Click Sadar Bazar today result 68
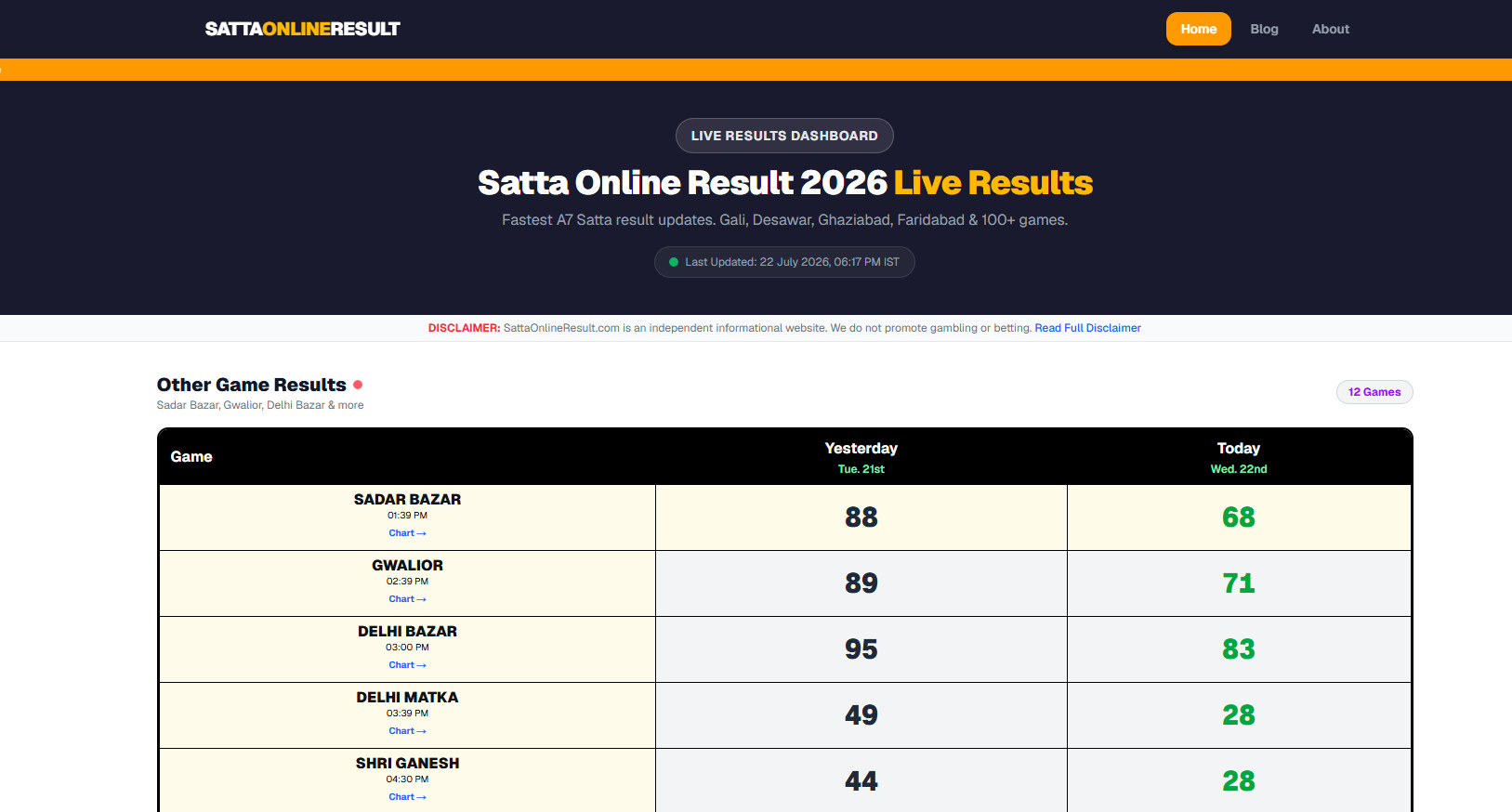 tap(1238, 517)
